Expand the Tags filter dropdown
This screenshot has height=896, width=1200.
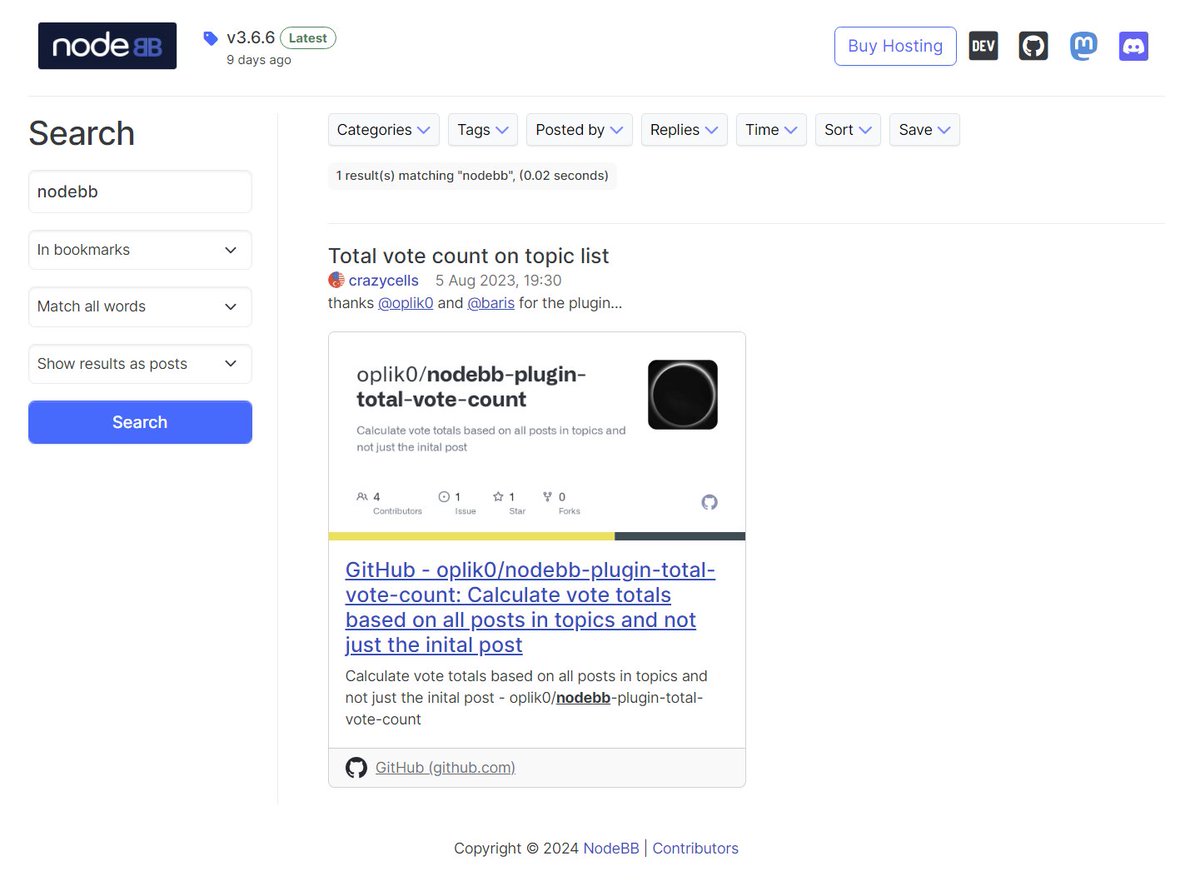click(x=483, y=130)
